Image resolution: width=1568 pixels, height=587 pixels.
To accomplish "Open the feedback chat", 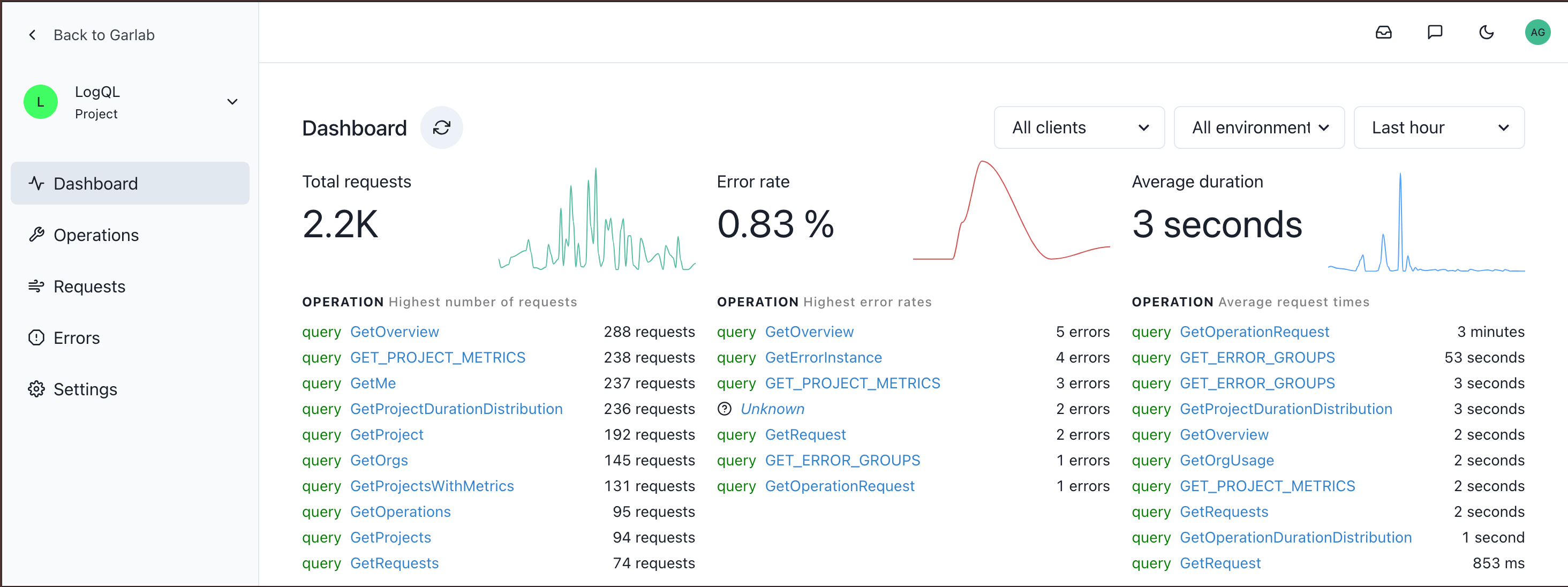I will (1435, 32).
